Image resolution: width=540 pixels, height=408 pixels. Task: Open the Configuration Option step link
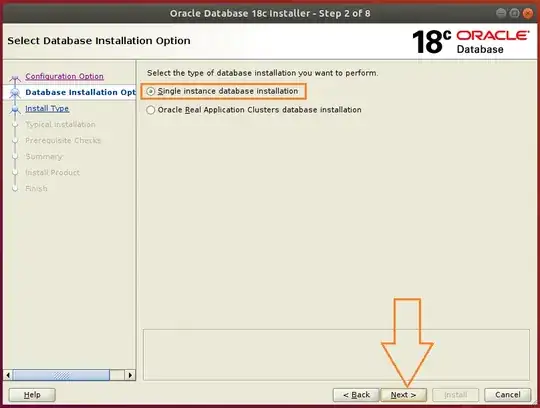click(64, 76)
